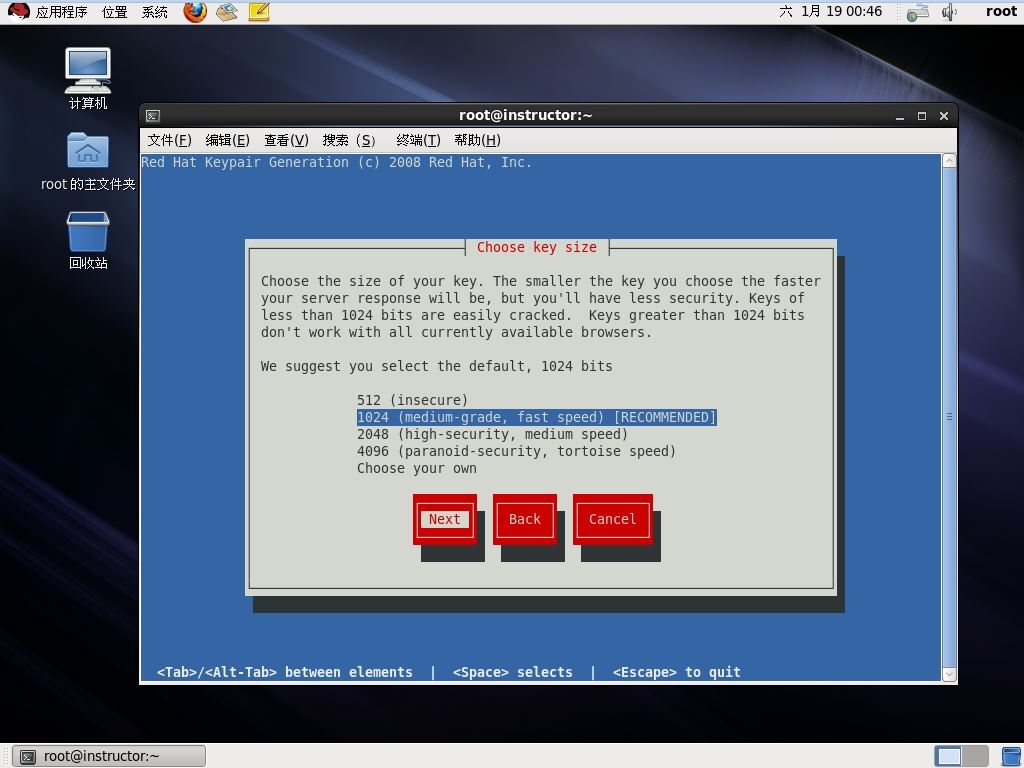Click the terminal scrollbar down arrow
The height and width of the screenshot is (768, 1024).
pyautogui.click(x=950, y=674)
